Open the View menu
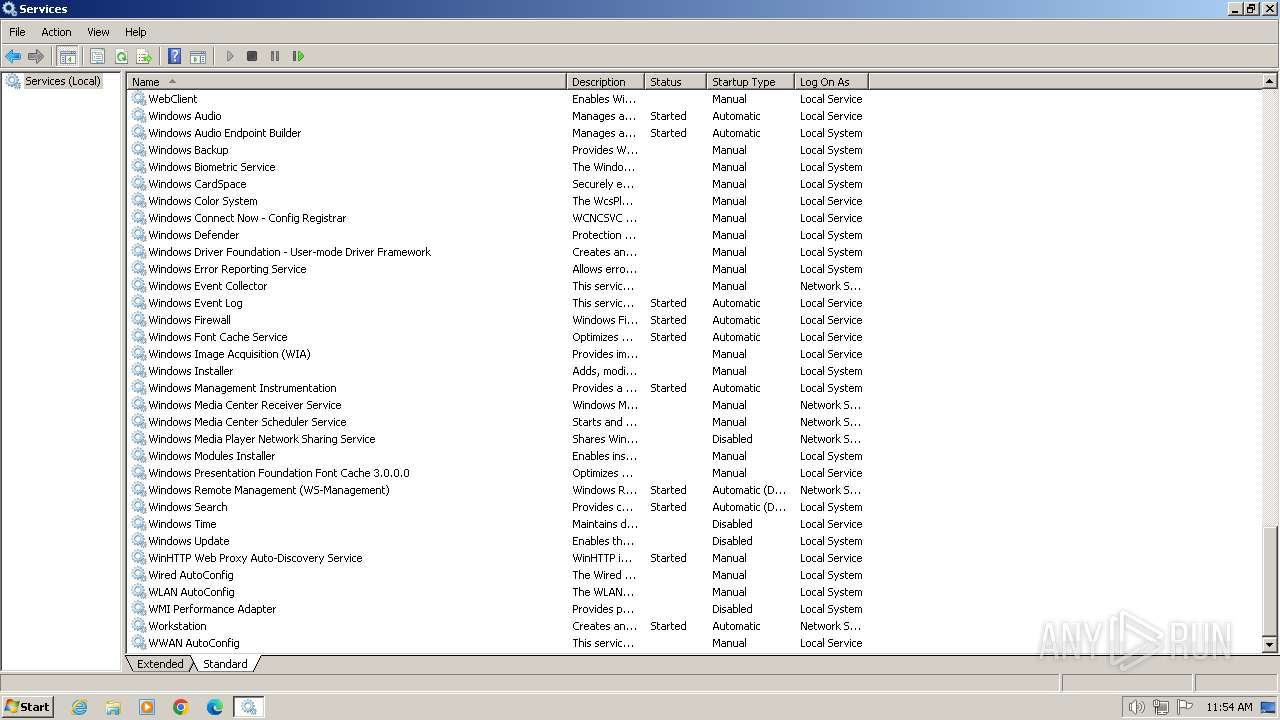 [98, 32]
